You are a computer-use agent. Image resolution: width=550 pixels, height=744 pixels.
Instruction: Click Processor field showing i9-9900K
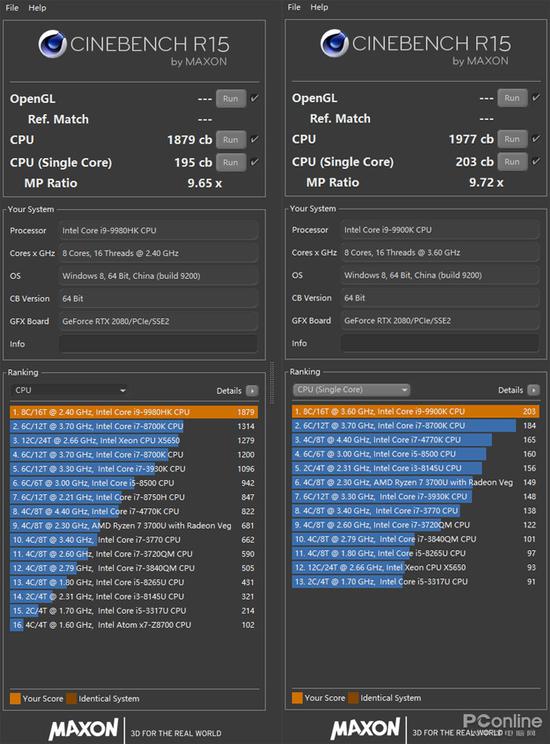[x=440, y=230]
